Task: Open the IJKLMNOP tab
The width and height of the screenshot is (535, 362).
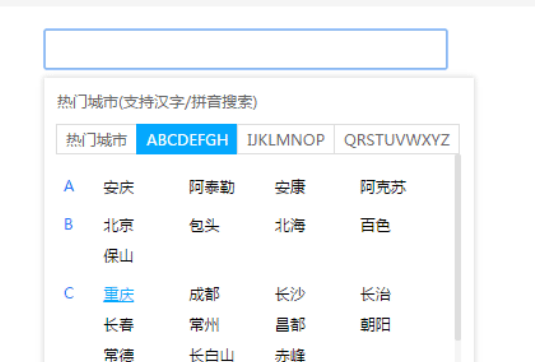Action: 286,140
